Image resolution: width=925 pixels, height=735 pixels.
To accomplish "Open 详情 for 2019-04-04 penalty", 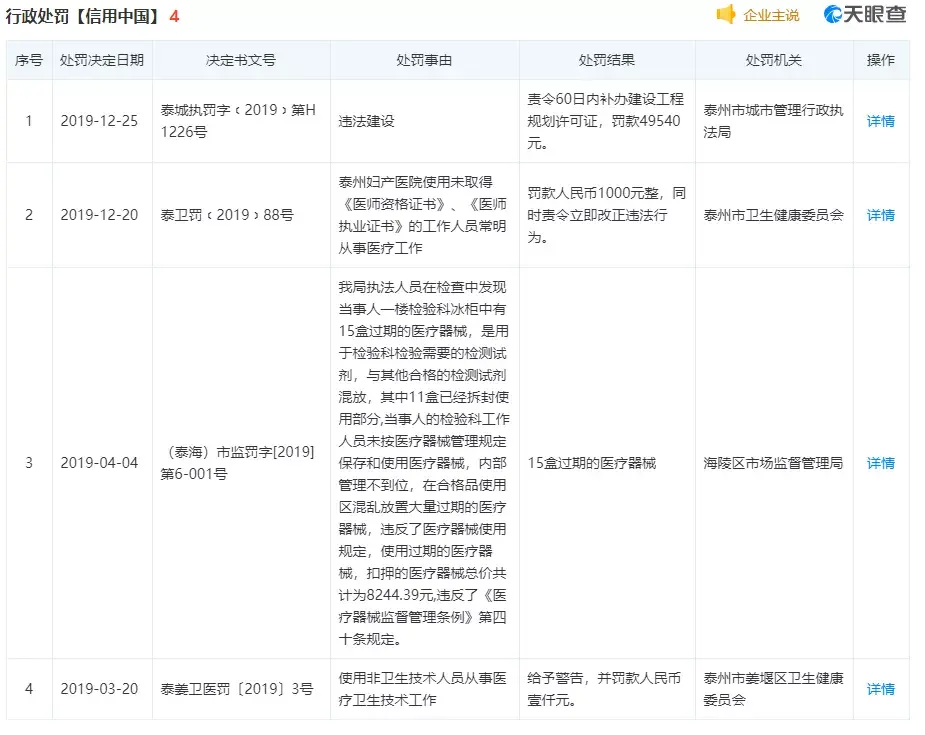I will (881, 463).
